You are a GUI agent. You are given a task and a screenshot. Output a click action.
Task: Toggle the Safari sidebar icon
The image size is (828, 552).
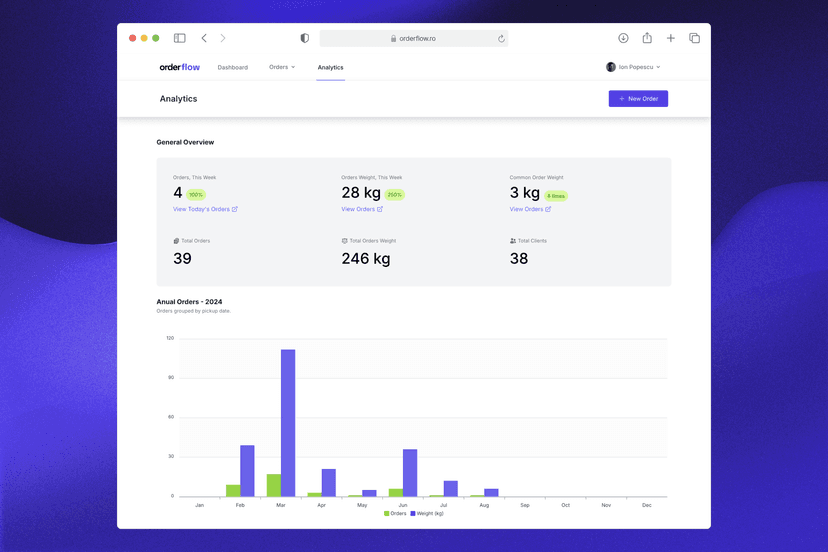click(180, 38)
